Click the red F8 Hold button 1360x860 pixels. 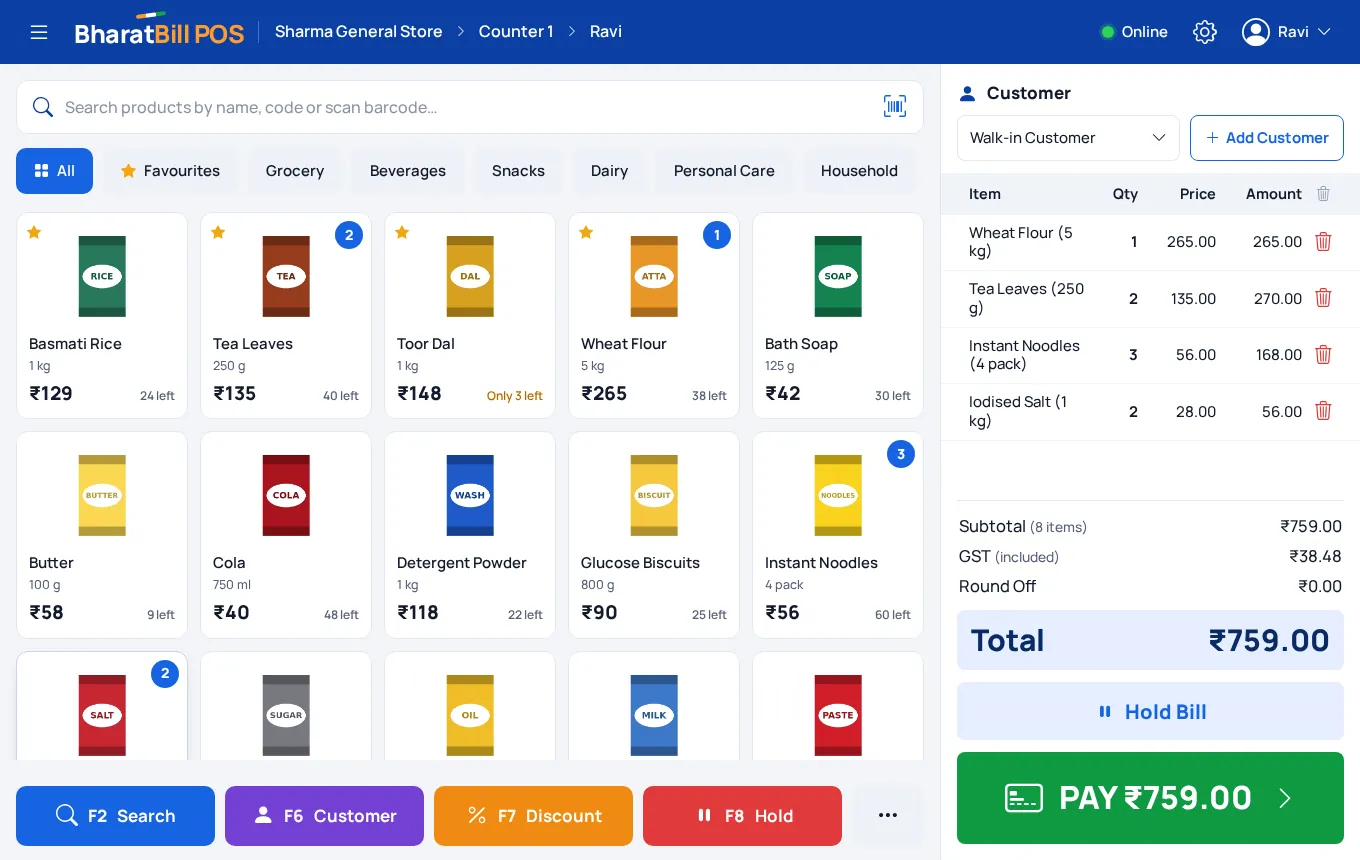743,816
